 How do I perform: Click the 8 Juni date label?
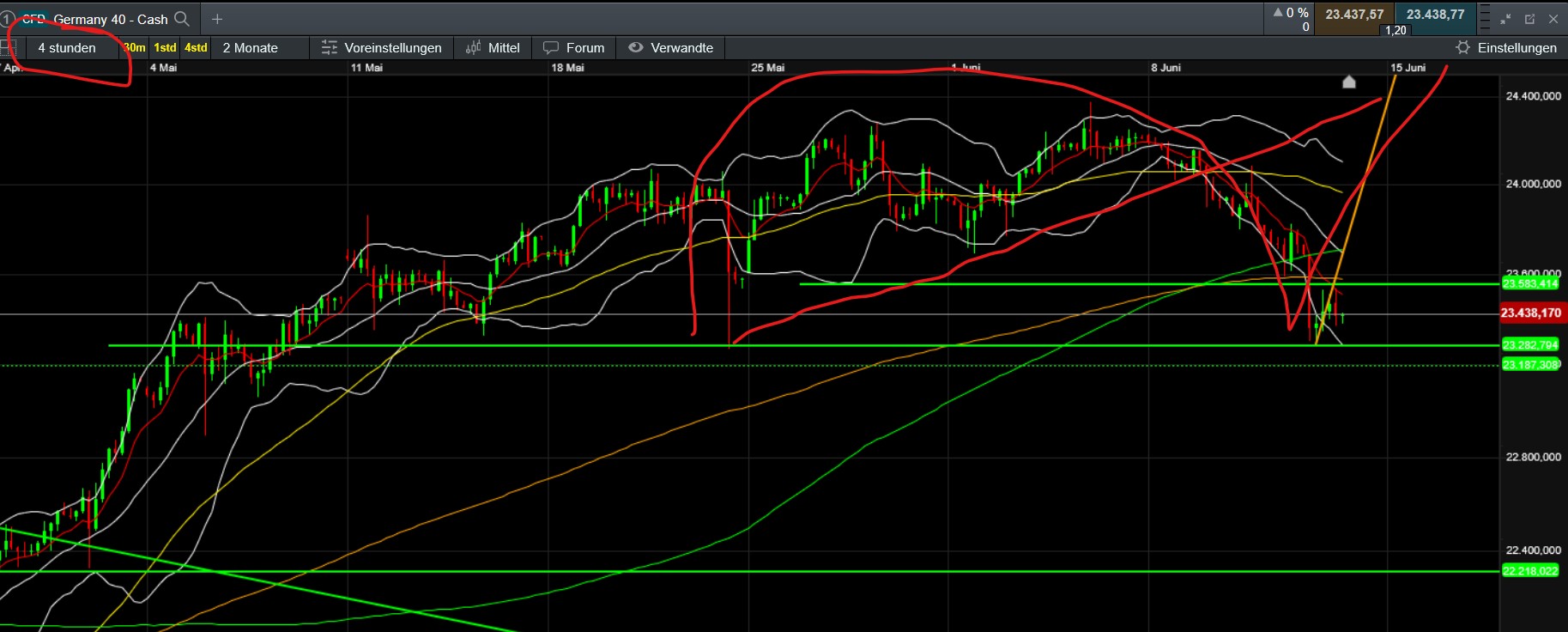point(1165,67)
